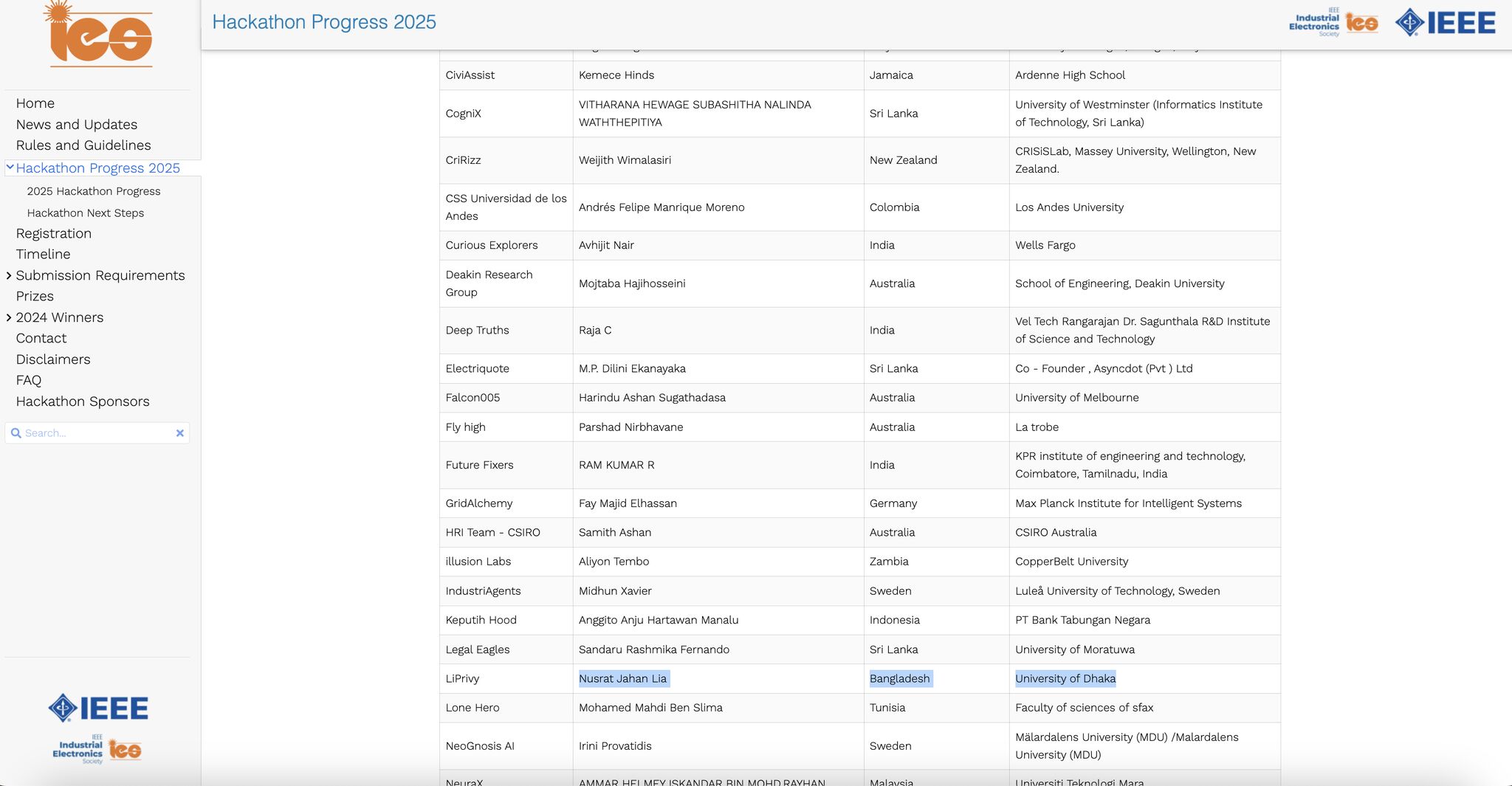Click the IES logo at top left
Viewport: 1512px width, 786px height.
click(x=99, y=35)
